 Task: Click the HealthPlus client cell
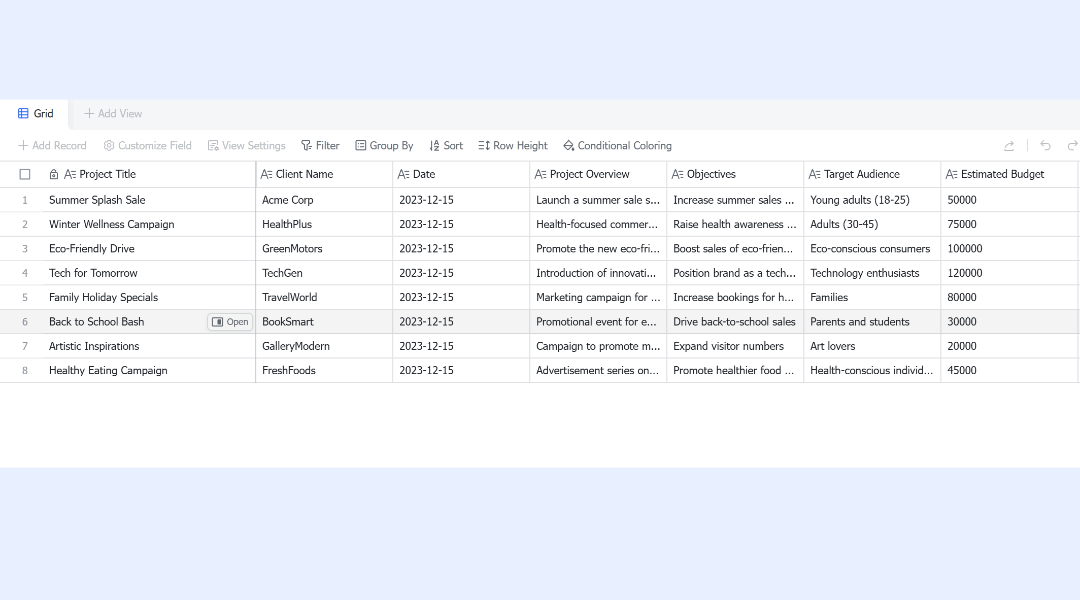324,224
